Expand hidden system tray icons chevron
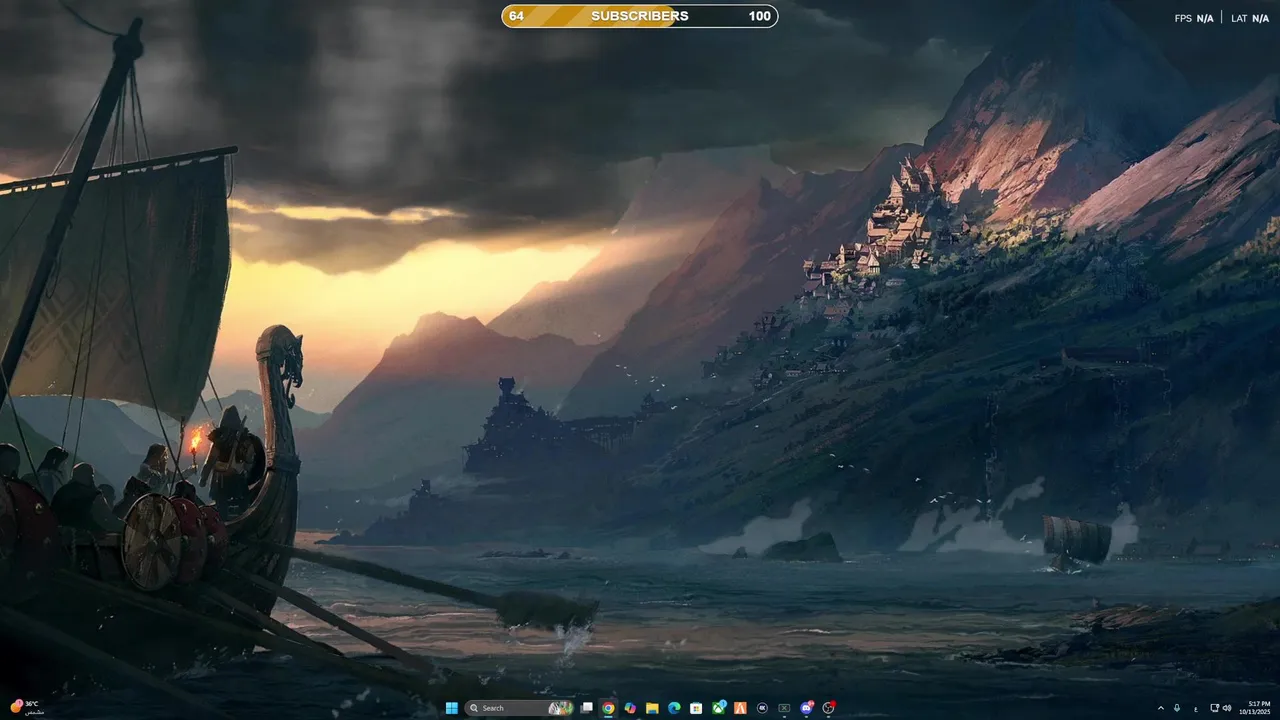Viewport: 1280px width, 720px height. [x=1161, y=708]
